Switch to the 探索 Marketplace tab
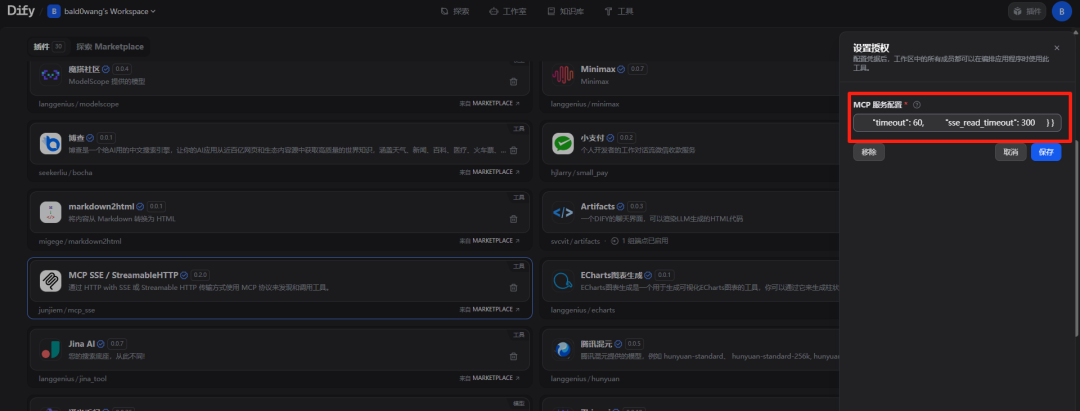This screenshot has width=1080, height=411. 110,47
